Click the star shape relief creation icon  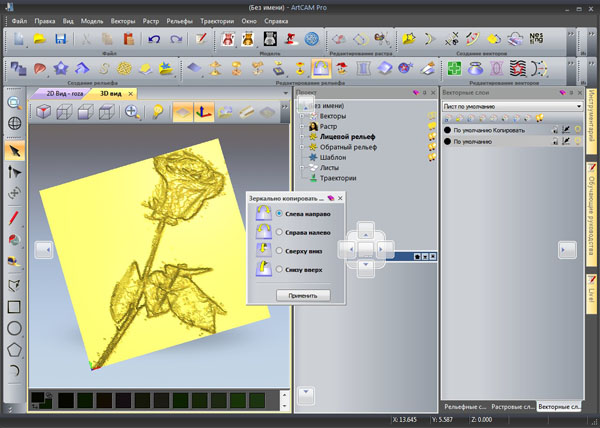tap(60, 69)
